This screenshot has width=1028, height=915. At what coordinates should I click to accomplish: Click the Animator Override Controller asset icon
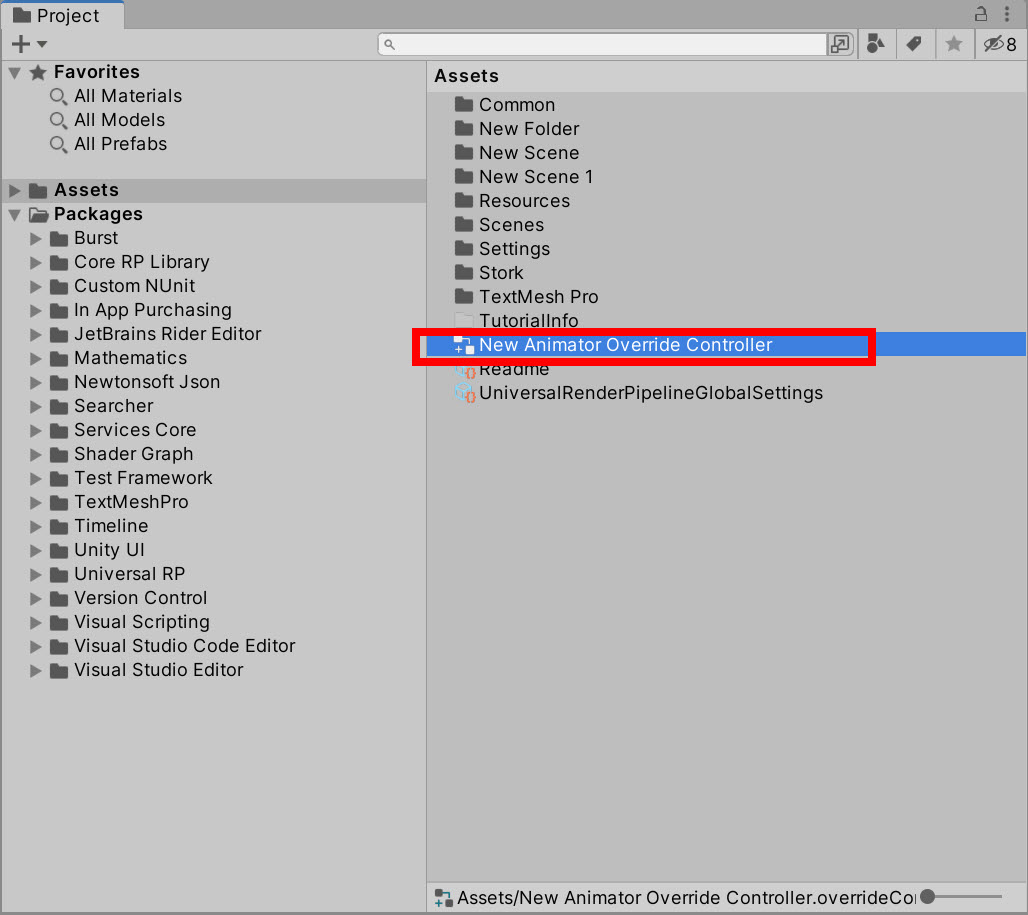point(464,345)
